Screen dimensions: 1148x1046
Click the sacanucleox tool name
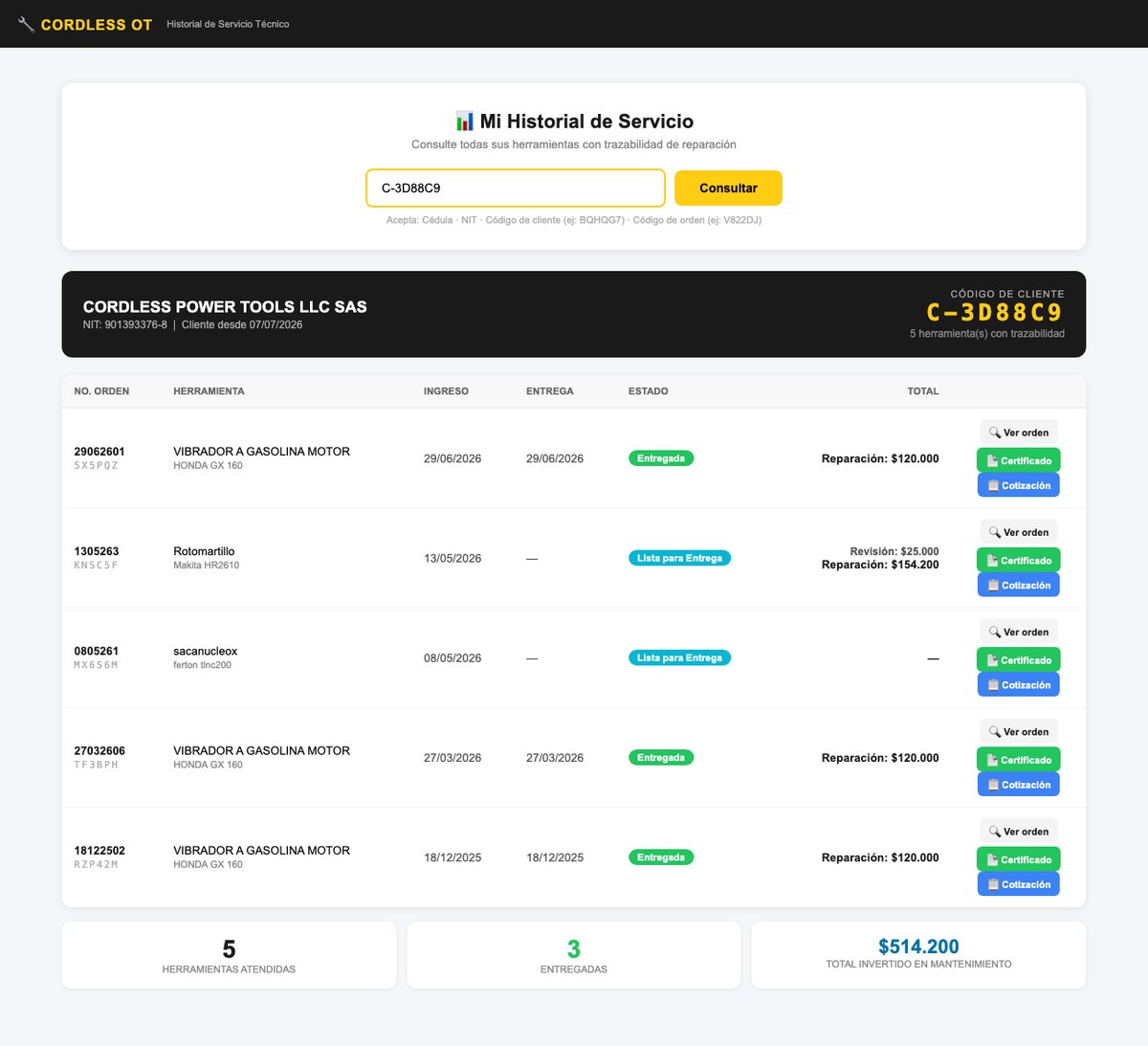[x=205, y=651]
